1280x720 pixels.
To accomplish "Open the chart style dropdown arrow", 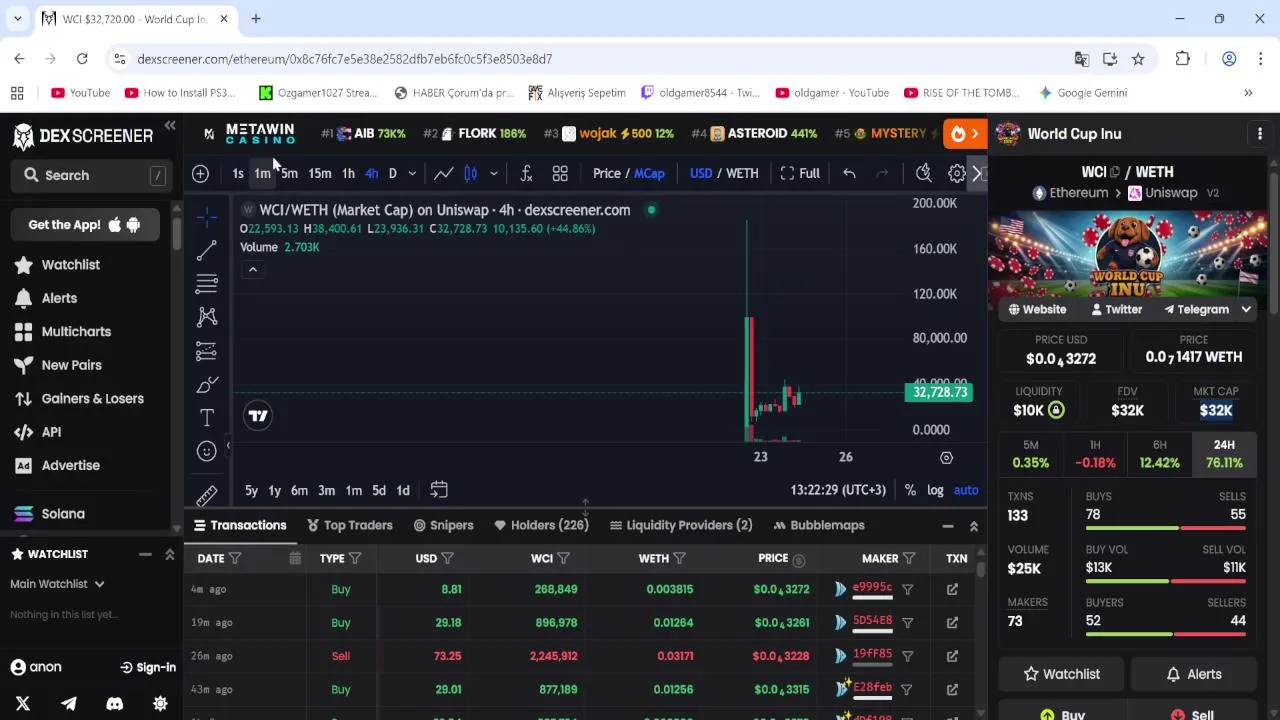I will [493, 174].
